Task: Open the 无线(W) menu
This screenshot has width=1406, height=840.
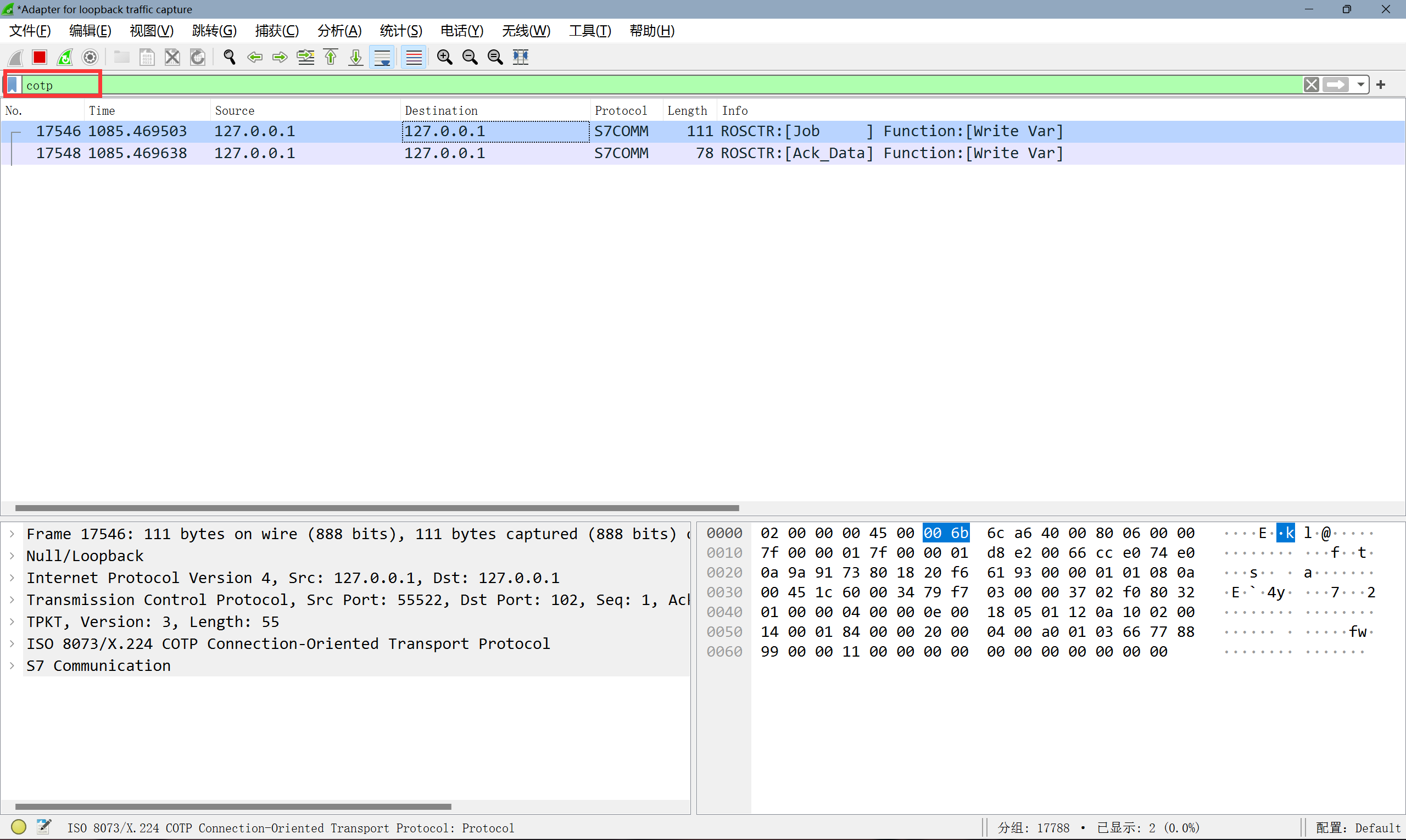Action: coord(526,31)
